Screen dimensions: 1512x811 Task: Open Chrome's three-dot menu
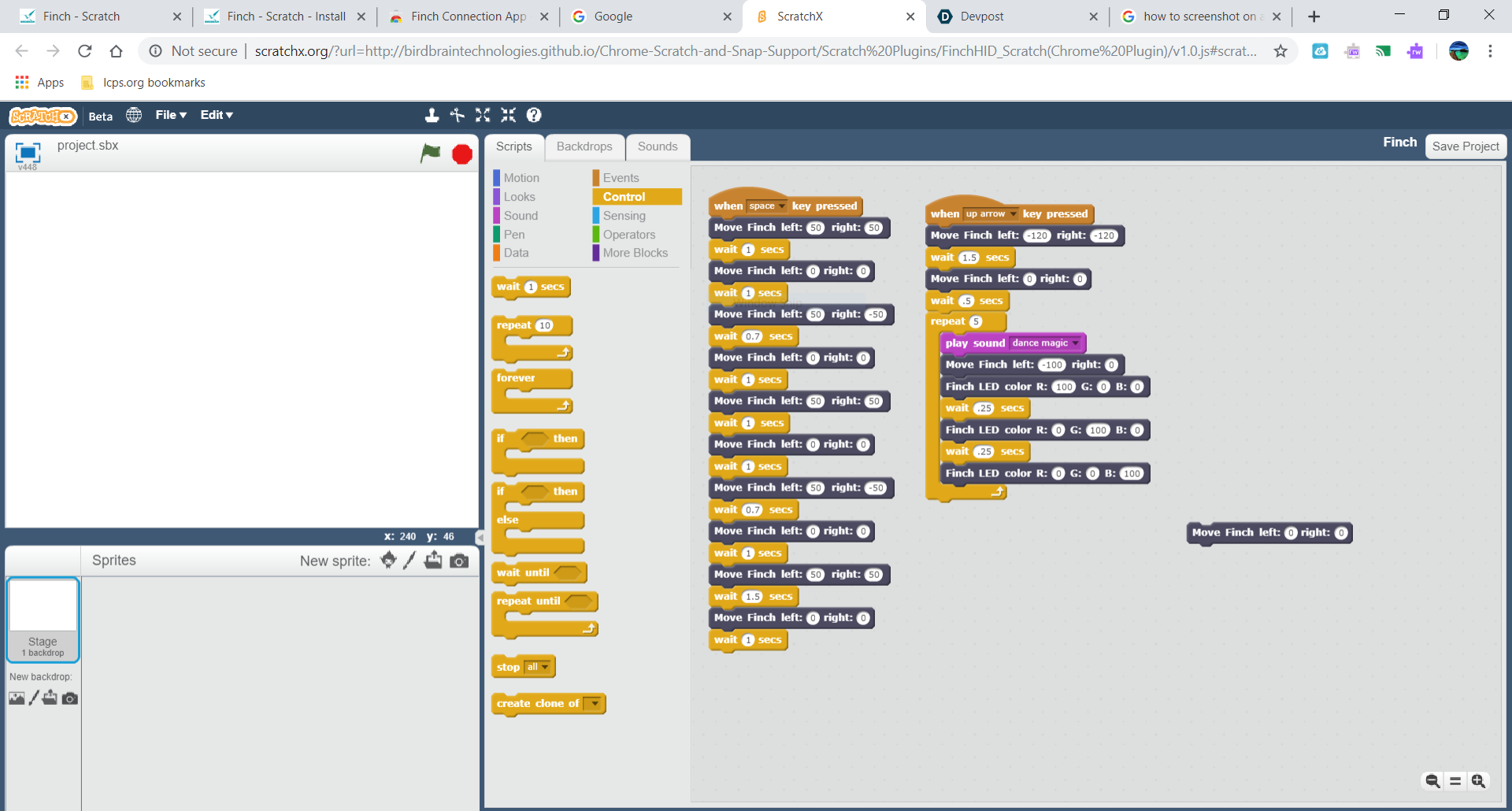1490,51
